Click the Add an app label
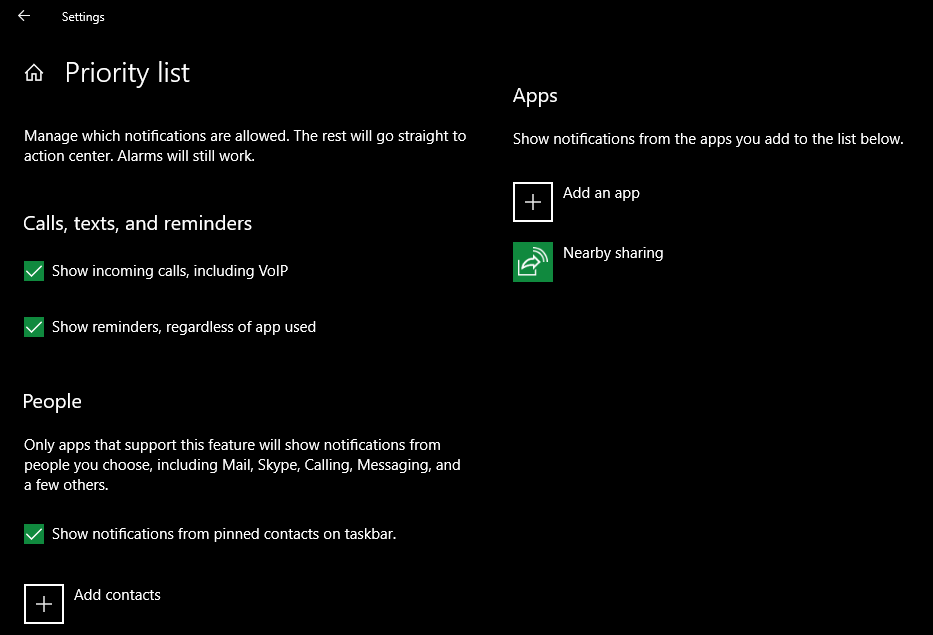Image resolution: width=933 pixels, height=635 pixels. point(601,193)
